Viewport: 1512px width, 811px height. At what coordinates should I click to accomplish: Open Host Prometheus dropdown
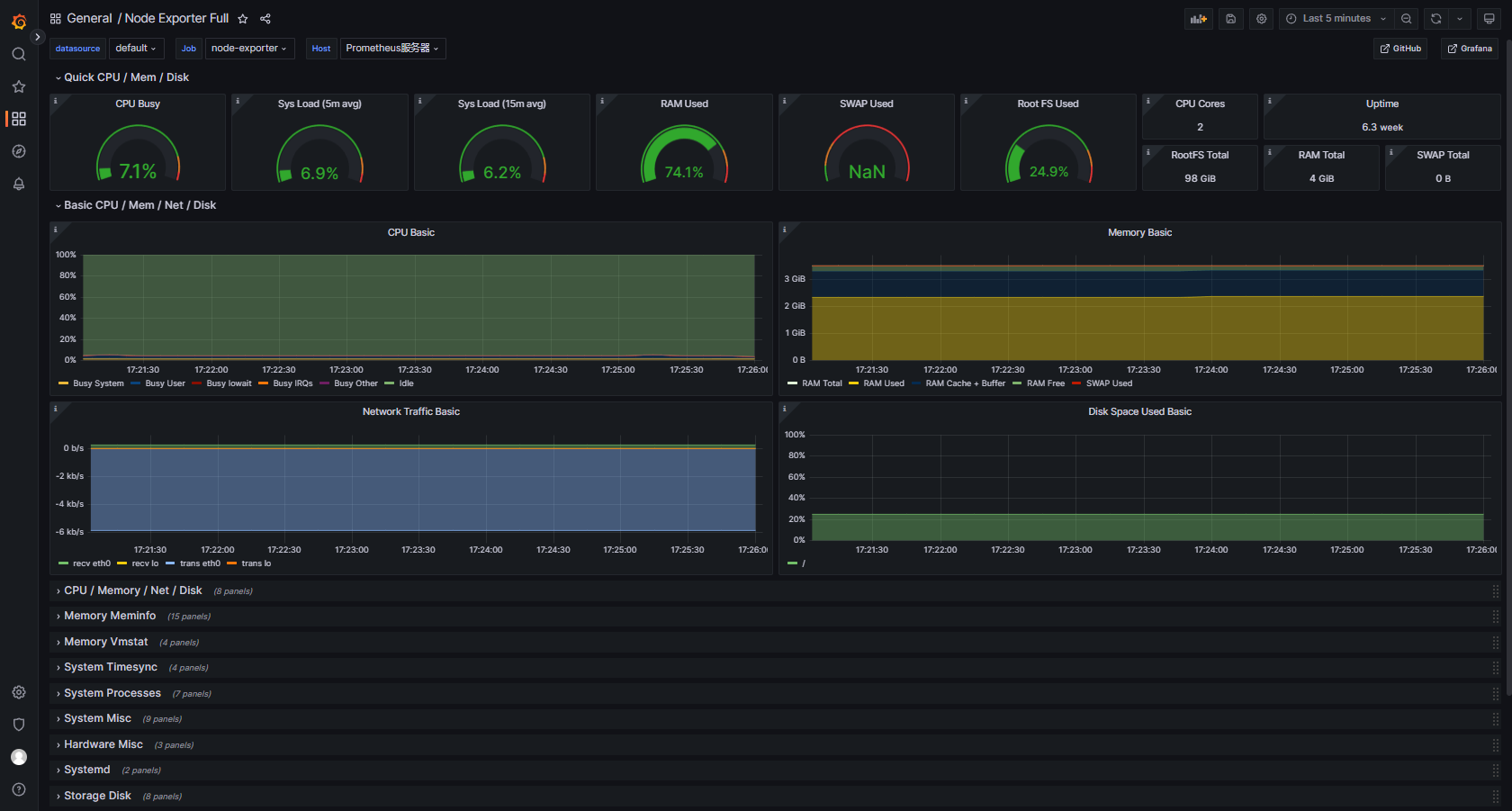pos(392,49)
